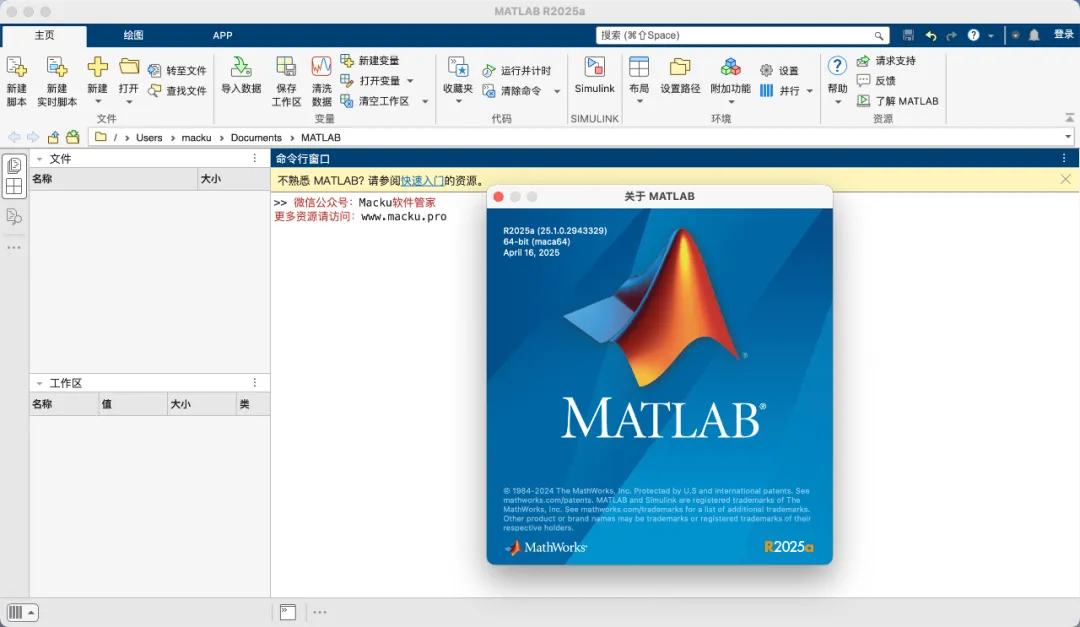
Task: Clear the workspace with 清空工作区
Action: point(375,101)
